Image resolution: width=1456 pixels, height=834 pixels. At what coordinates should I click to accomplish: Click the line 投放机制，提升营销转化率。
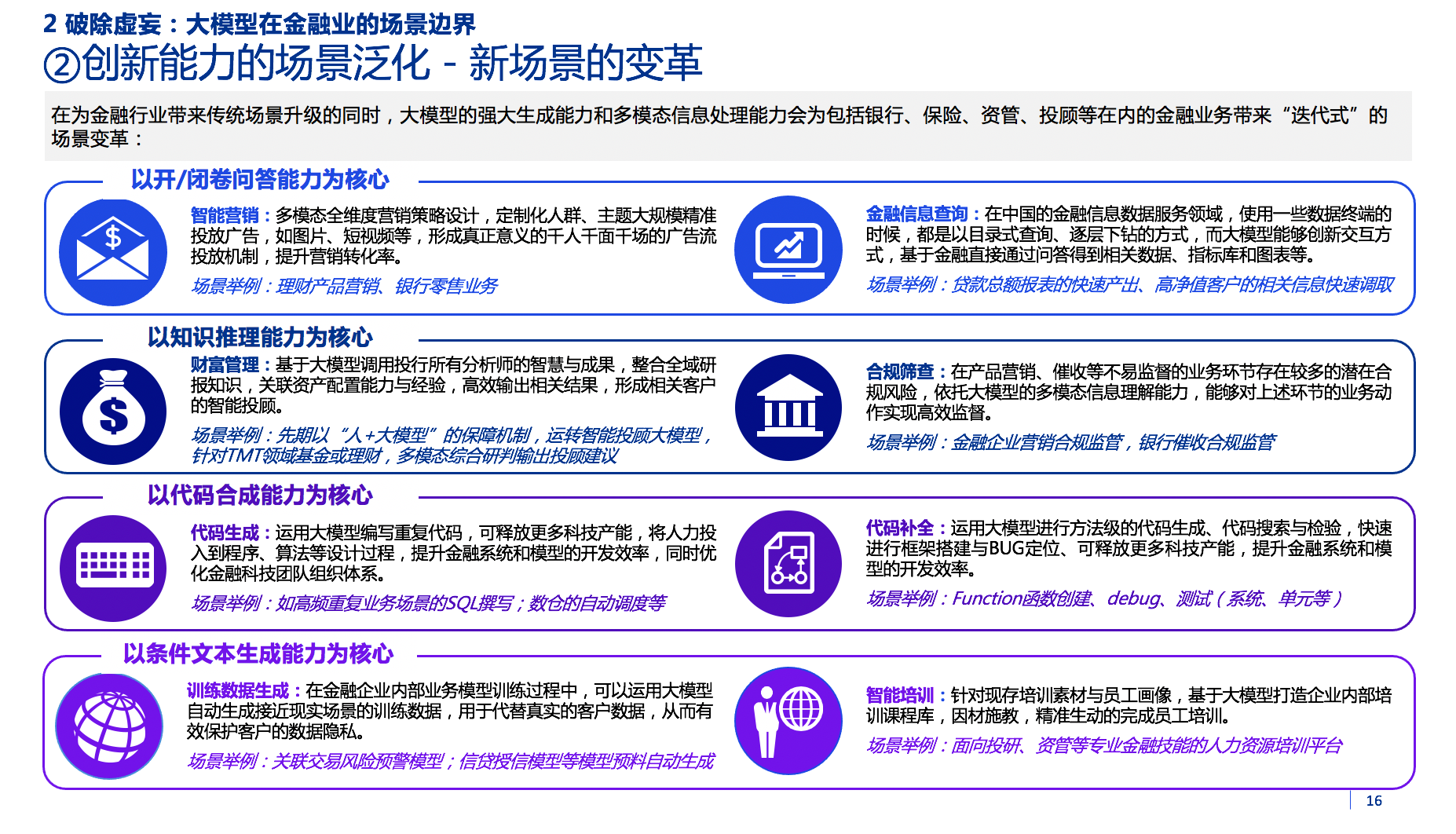(300, 256)
